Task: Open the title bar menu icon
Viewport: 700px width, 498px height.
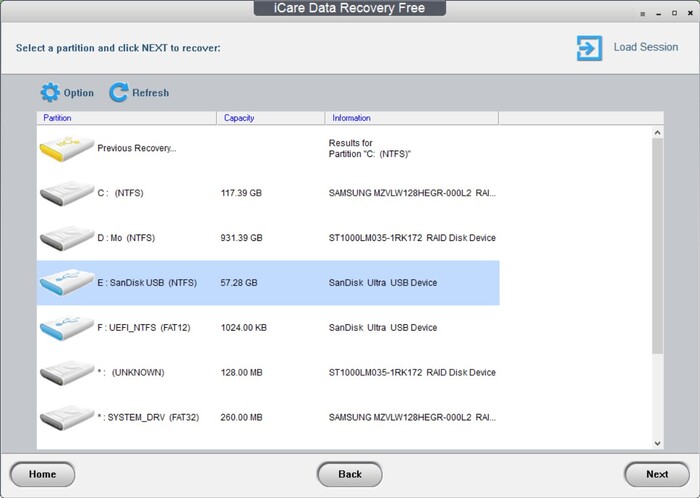Action: pyautogui.click(x=643, y=14)
